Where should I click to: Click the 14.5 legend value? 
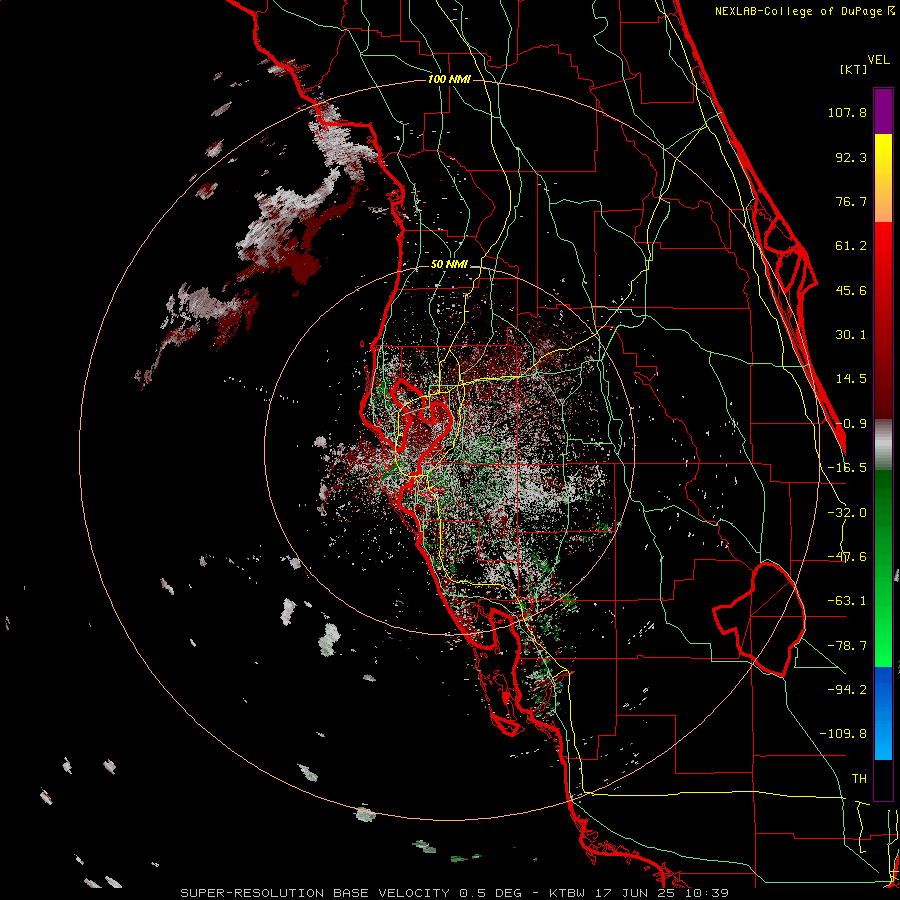(x=851, y=379)
